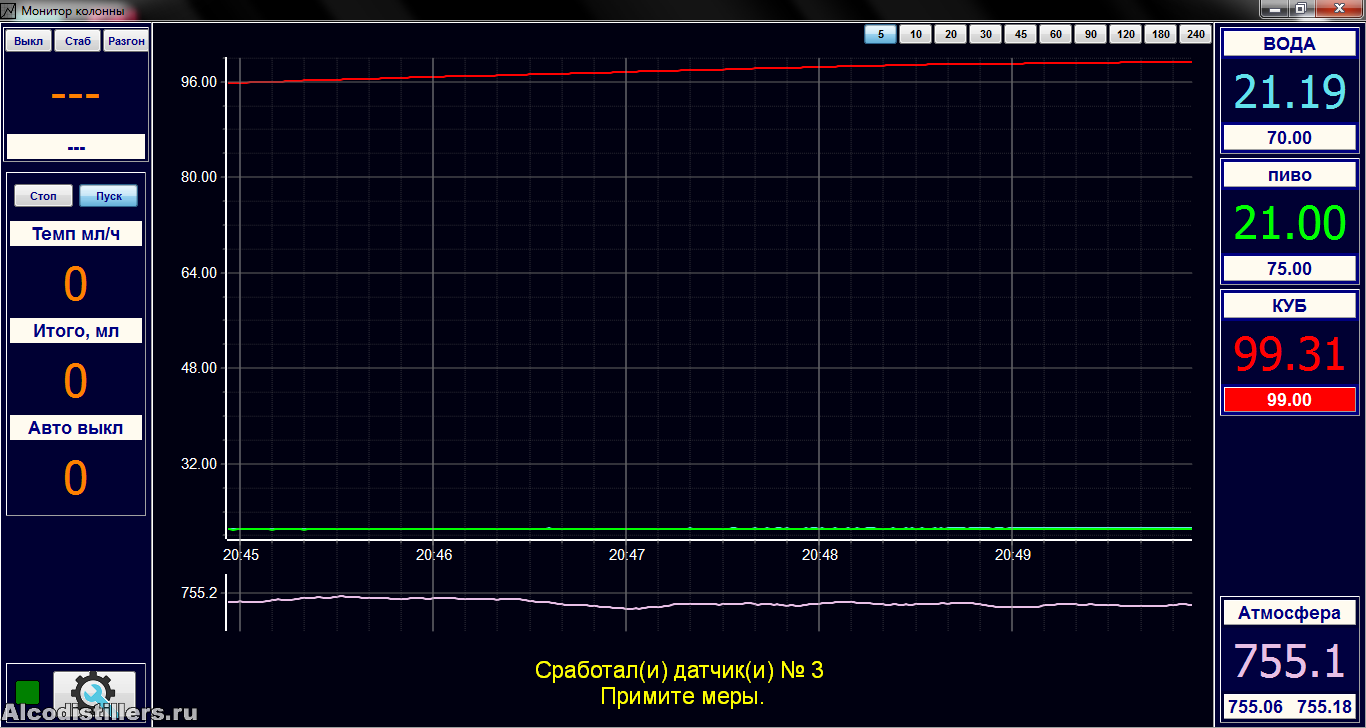Click the red КУБ alarm limit 99.00
The height and width of the screenshot is (728, 1366).
click(1289, 400)
